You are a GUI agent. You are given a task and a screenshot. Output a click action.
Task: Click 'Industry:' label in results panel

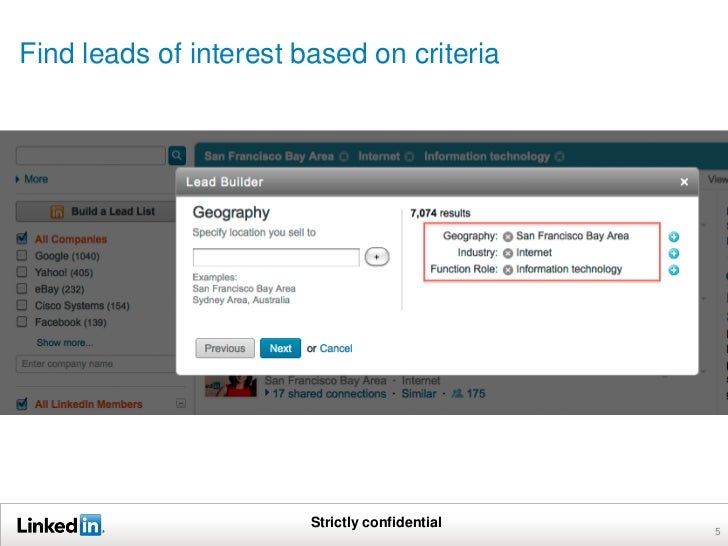pyautogui.click(x=477, y=253)
